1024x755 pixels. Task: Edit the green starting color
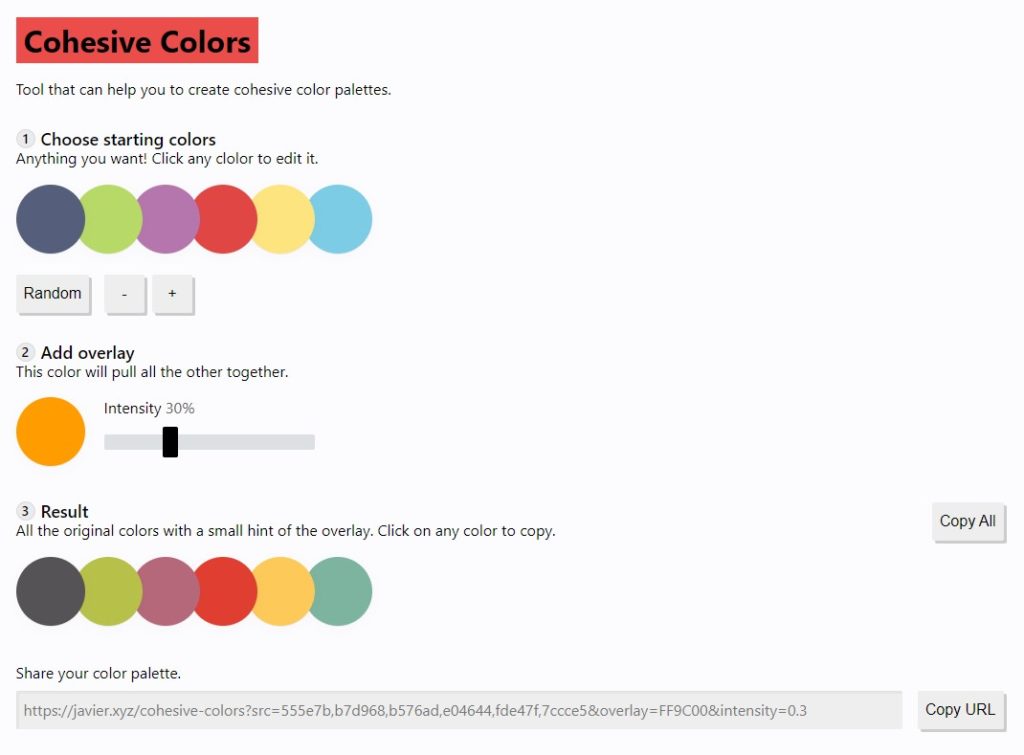[x=107, y=218]
